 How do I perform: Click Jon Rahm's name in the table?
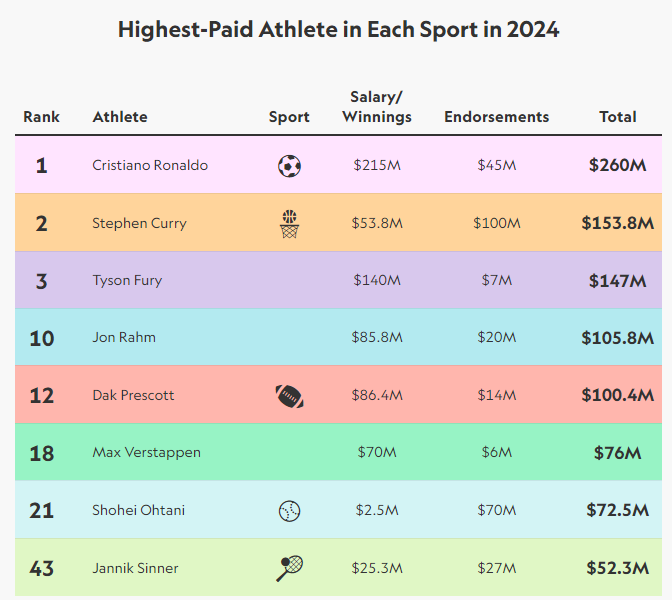[124, 338]
